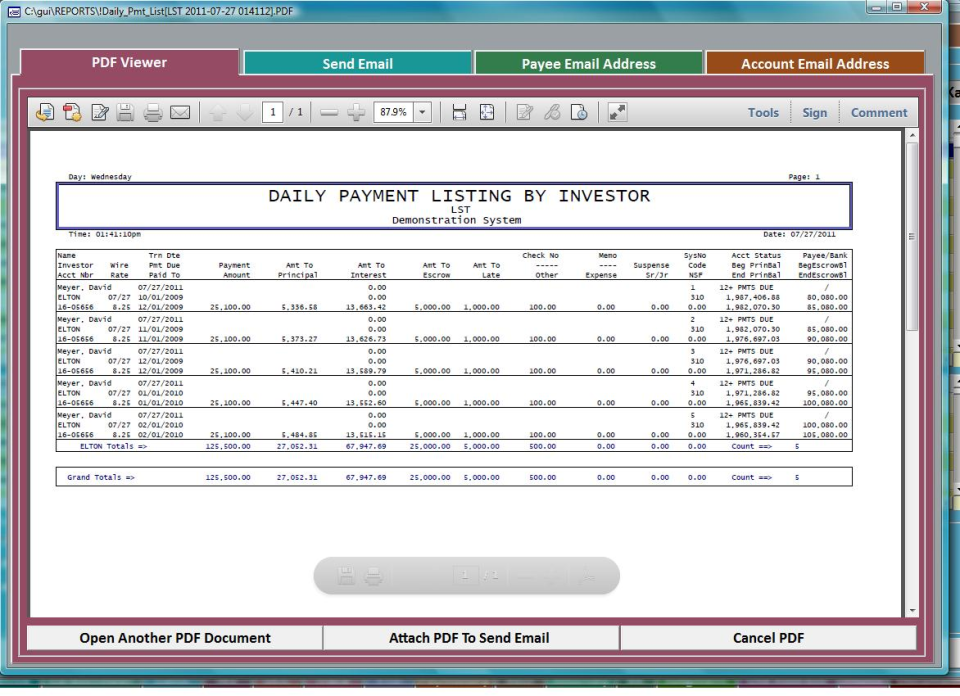
Task: Save the PDF with floppy disk icon
Action: (x=126, y=113)
